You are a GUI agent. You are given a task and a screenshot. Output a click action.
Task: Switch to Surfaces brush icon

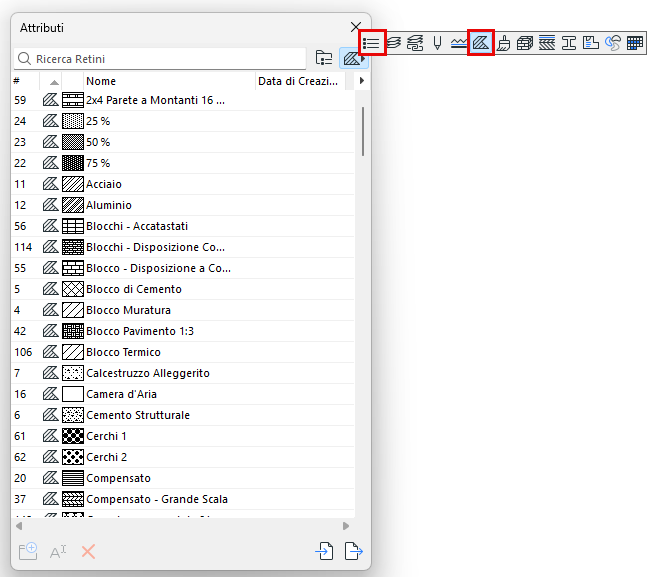503,43
